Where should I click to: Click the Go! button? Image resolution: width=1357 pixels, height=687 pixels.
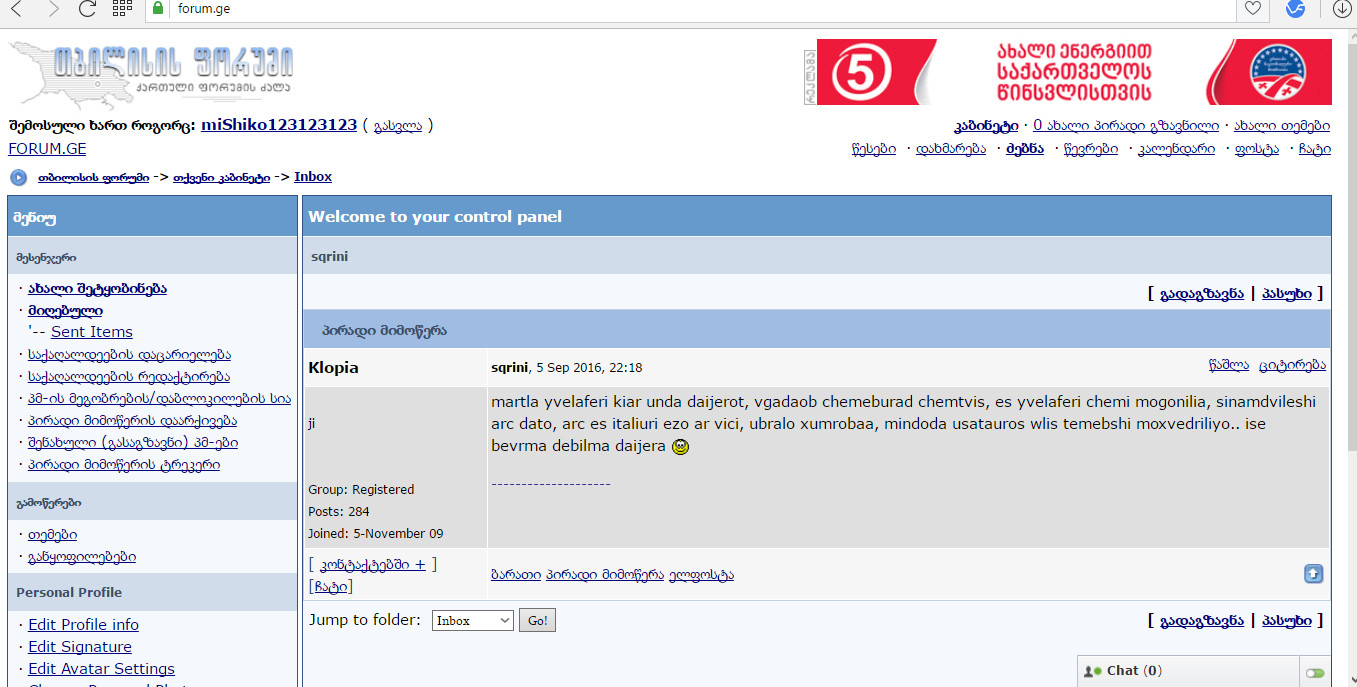(x=537, y=621)
